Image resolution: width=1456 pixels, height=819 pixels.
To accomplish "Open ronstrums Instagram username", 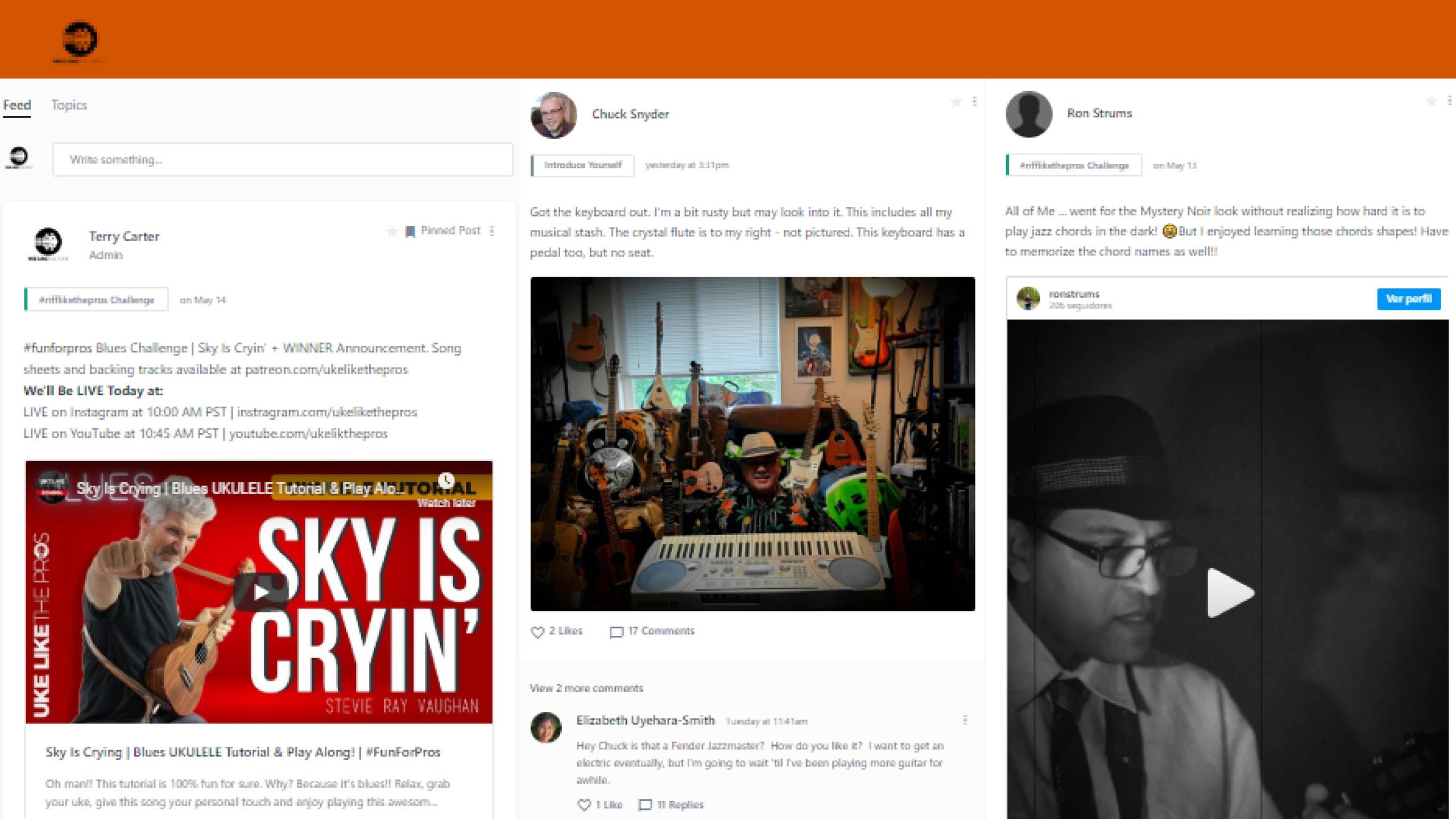I will pos(1074,294).
